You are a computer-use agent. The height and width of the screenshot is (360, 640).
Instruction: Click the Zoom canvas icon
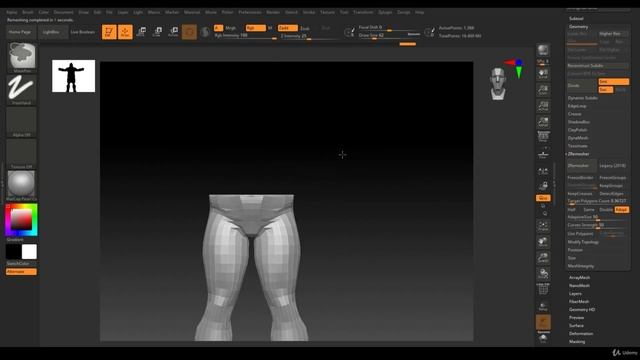pyautogui.click(x=543, y=90)
